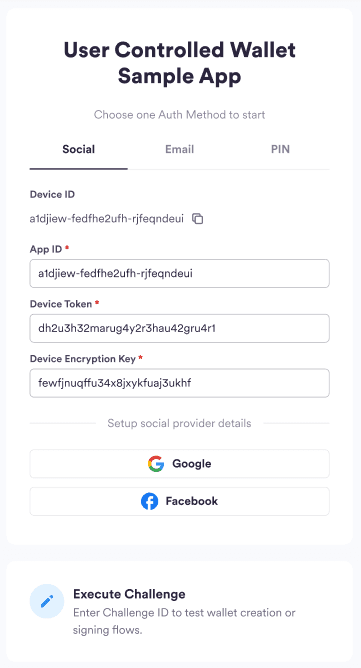Click the Google logo icon
This screenshot has width=361, height=668.
[156, 464]
